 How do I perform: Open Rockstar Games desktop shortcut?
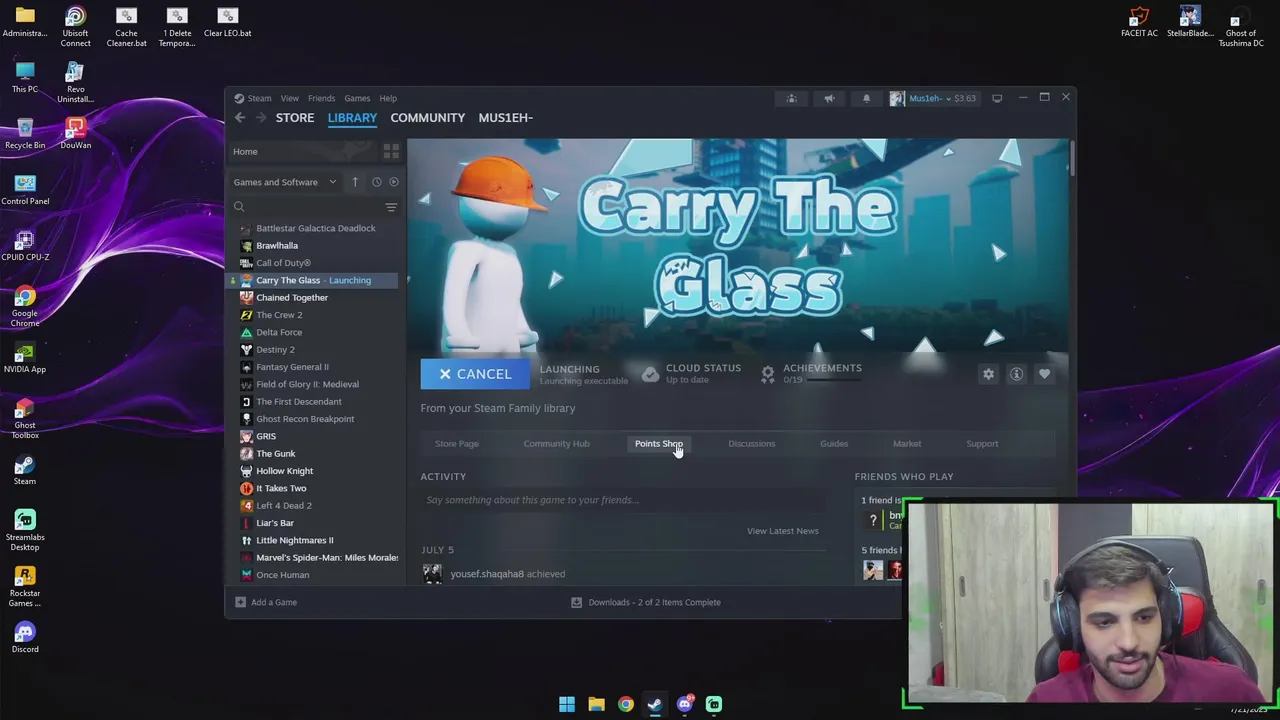25,587
